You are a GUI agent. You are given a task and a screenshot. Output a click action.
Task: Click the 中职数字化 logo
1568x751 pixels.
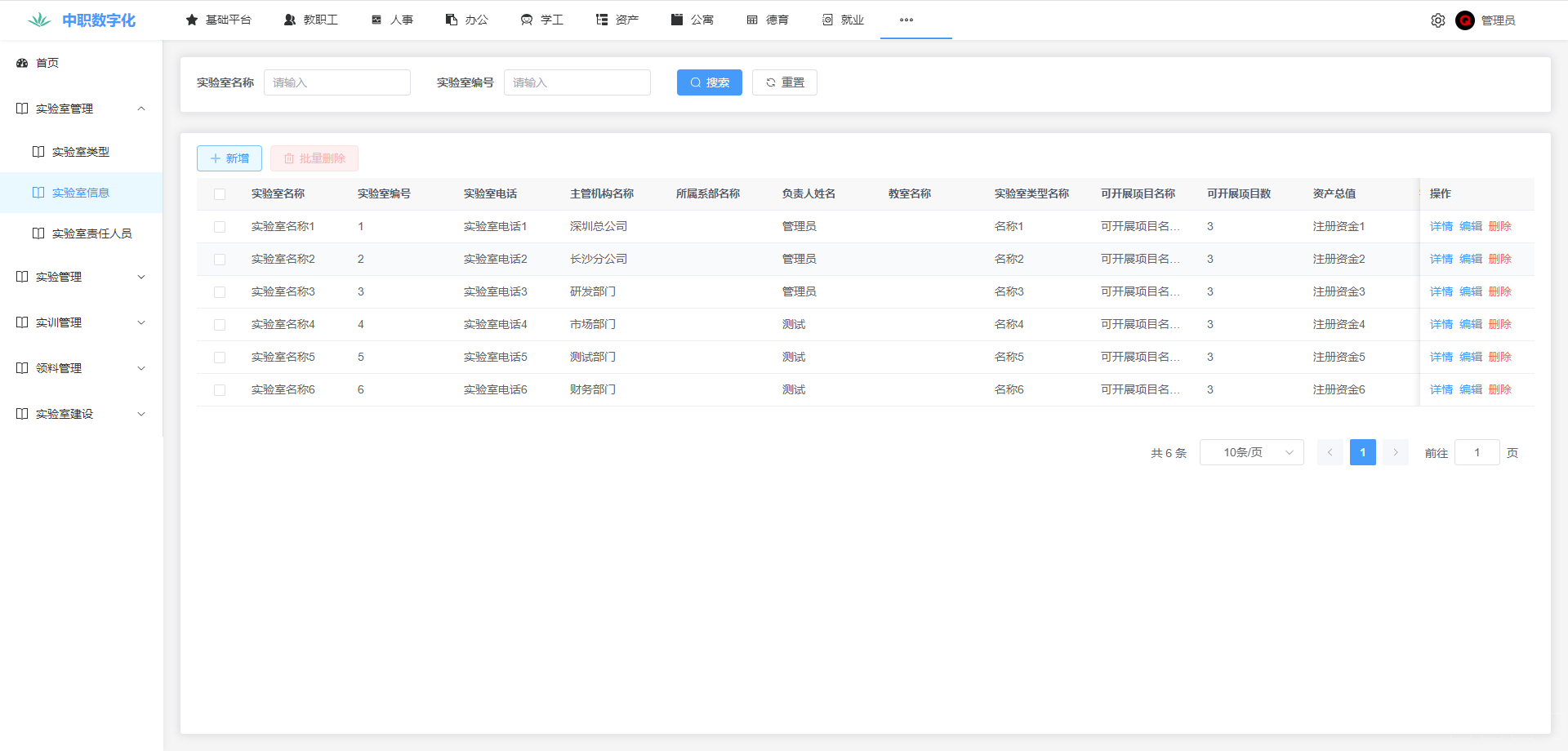[82, 20]
